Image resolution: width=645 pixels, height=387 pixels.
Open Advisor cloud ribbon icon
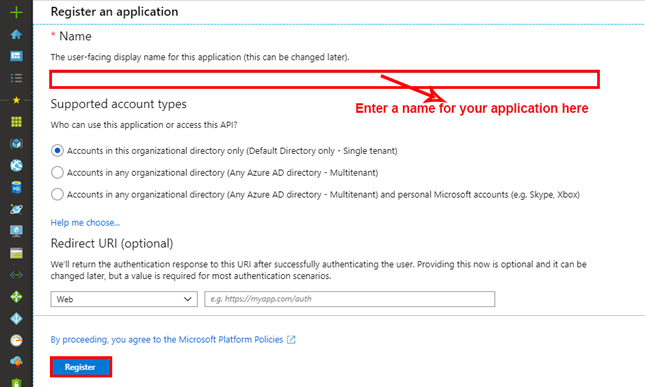click(16, 362)
